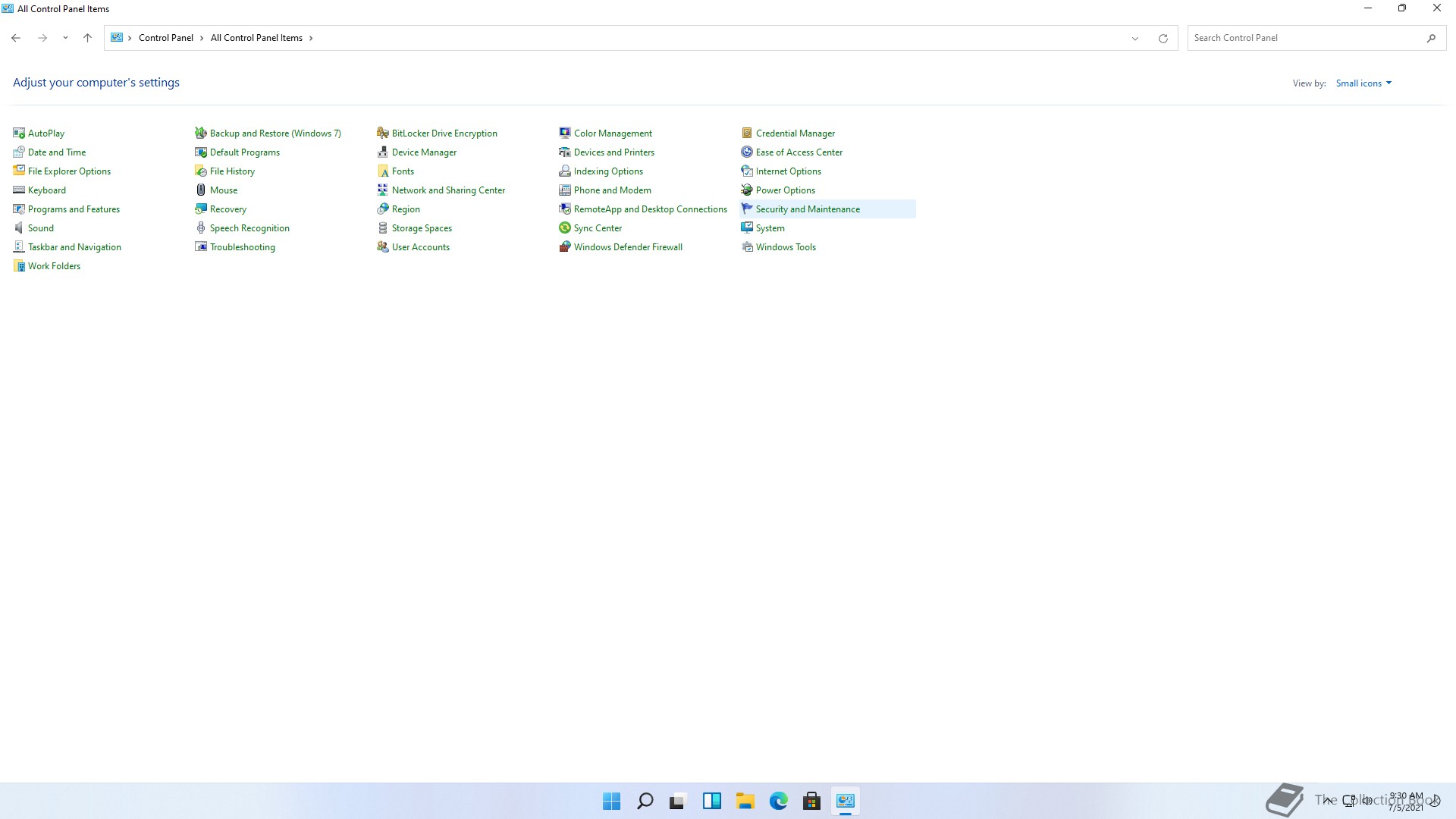The height and width of the screenshot is (819, 1456).
Task: Click Network and Sharing Center icon
Action: pyautogui.click(x=383, y=190)
